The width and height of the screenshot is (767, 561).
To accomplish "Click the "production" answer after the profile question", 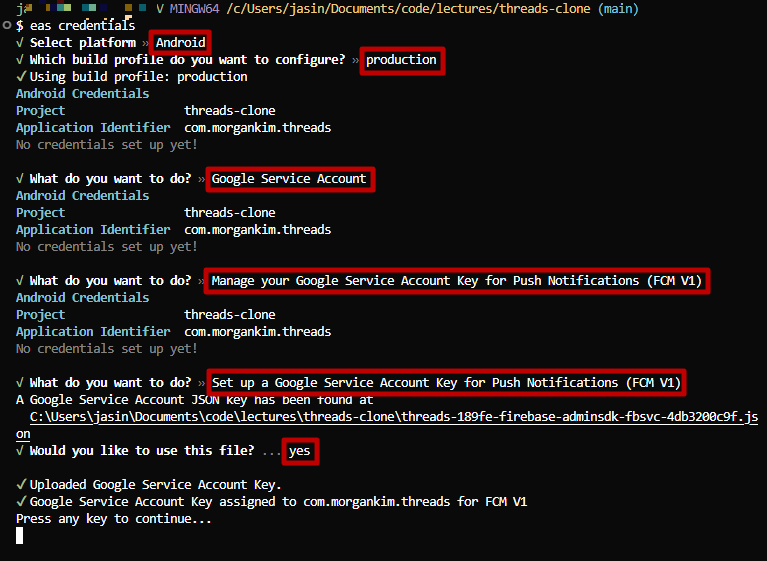I will 401,60.
